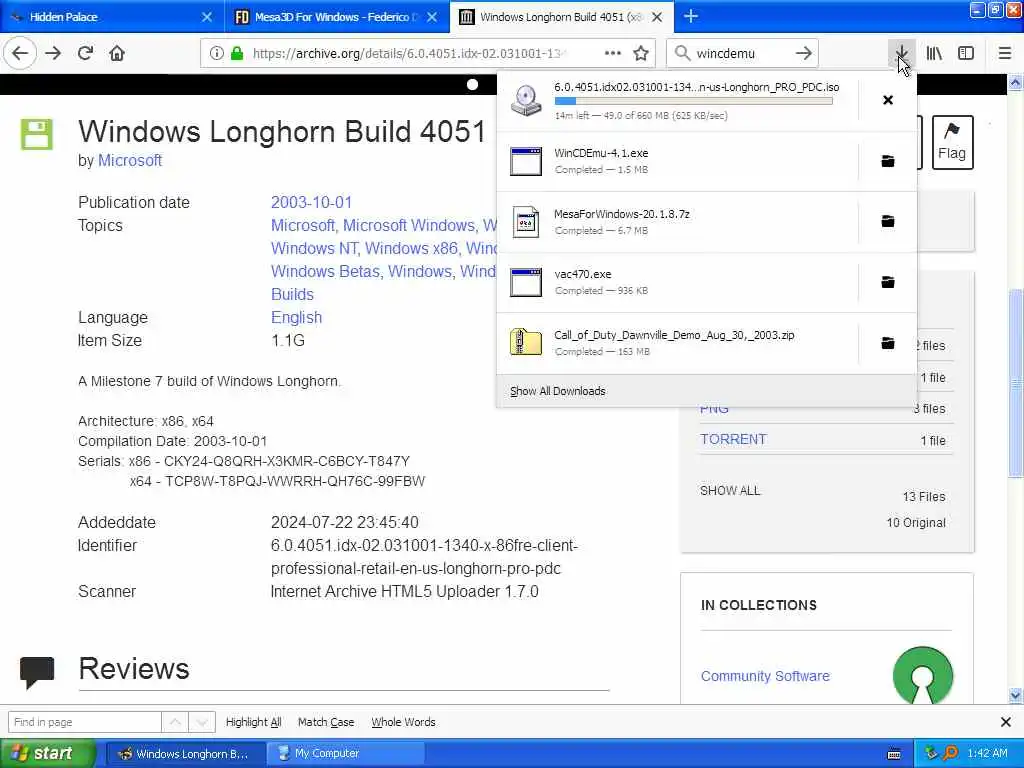Open folder containing WinCDEmu-4.1.exe
The height and width of the screenshot is (768, 1024).
point(888,161)
